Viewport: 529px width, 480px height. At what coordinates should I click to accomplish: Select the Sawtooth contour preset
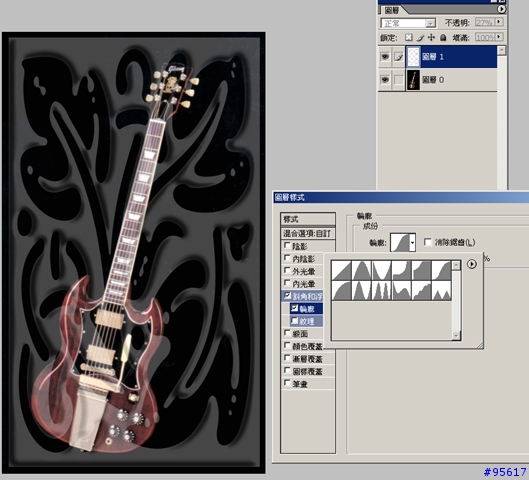441,290
